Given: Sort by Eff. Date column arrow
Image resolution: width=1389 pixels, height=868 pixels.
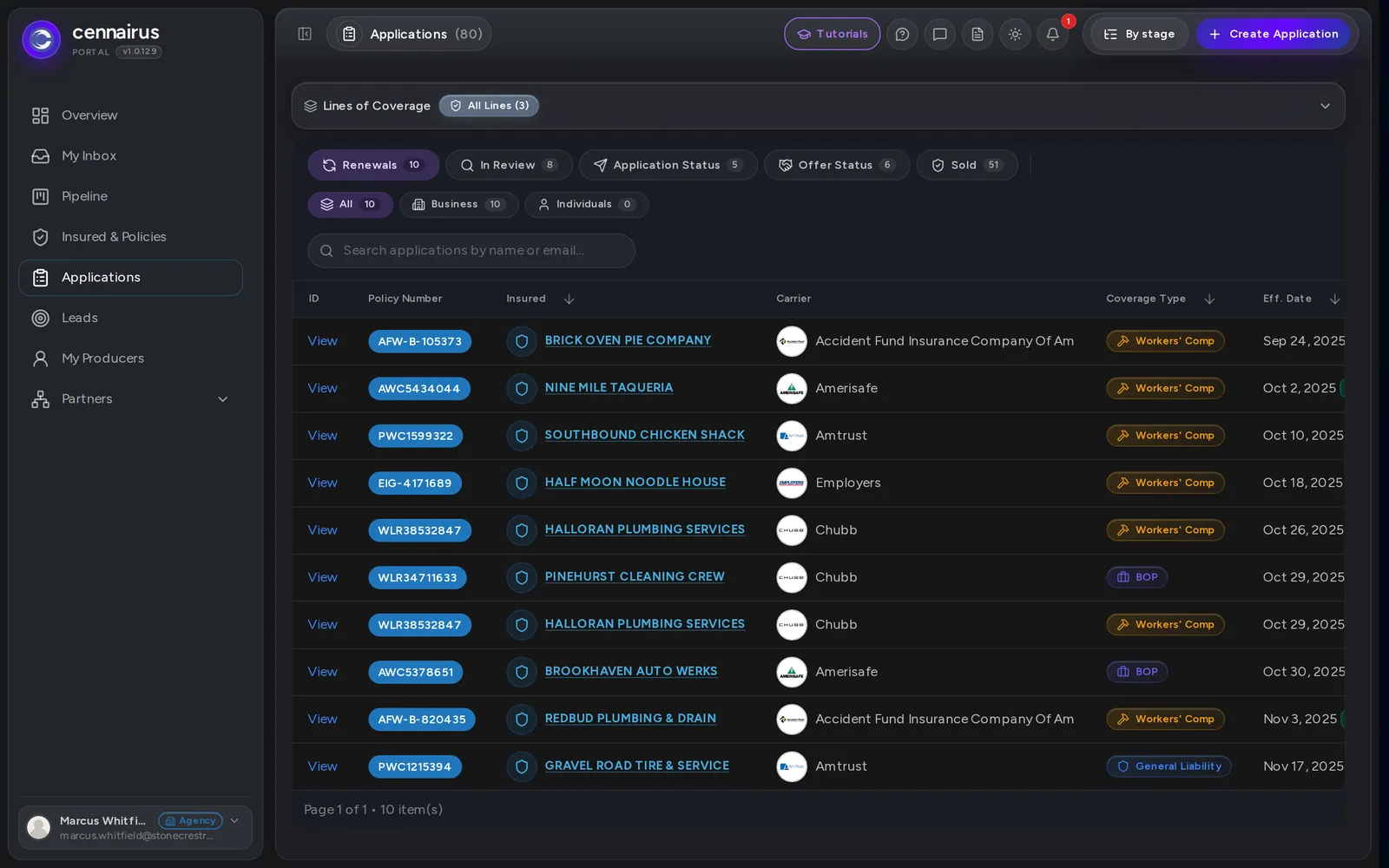Looking at the screenshot, I should 1335,299.
